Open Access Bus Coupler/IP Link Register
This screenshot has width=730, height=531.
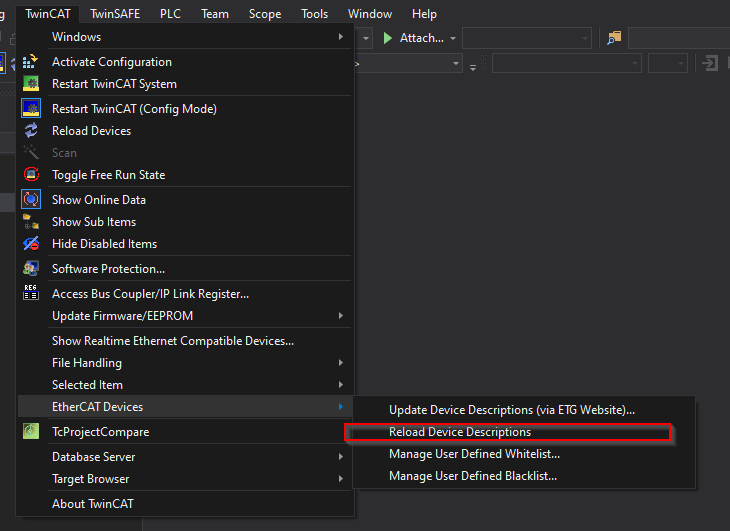[185, 293]
